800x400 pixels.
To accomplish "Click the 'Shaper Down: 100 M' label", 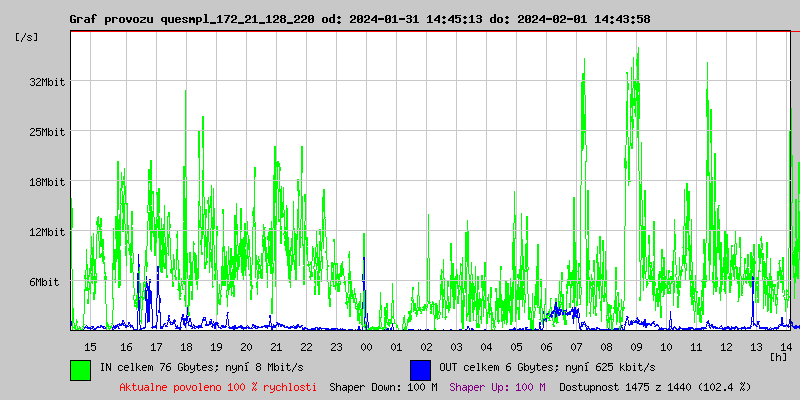I will (x=383, y=387).
